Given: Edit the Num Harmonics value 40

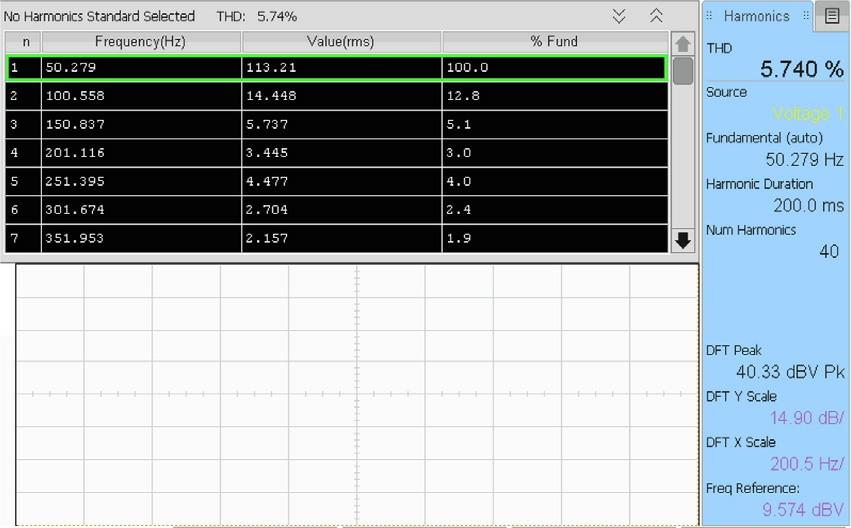Looking at the screenshot, I should (828, 252).
